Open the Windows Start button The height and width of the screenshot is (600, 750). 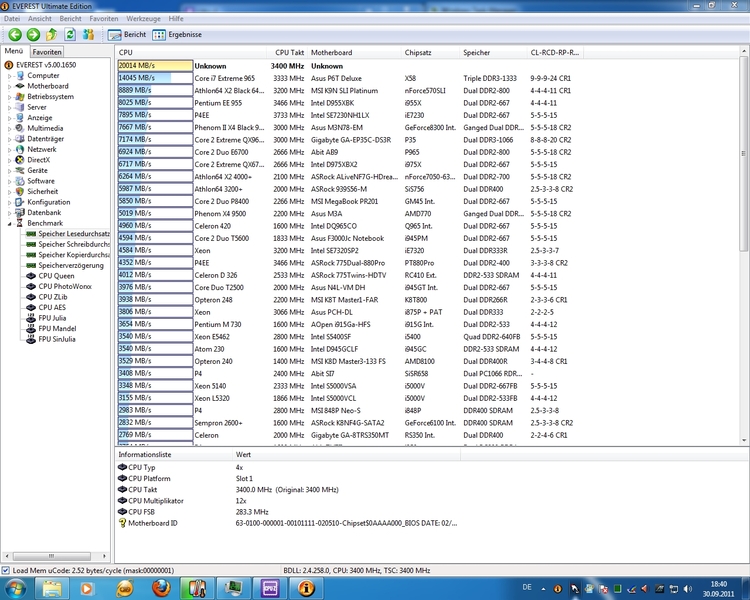click(x=15, y=588)
